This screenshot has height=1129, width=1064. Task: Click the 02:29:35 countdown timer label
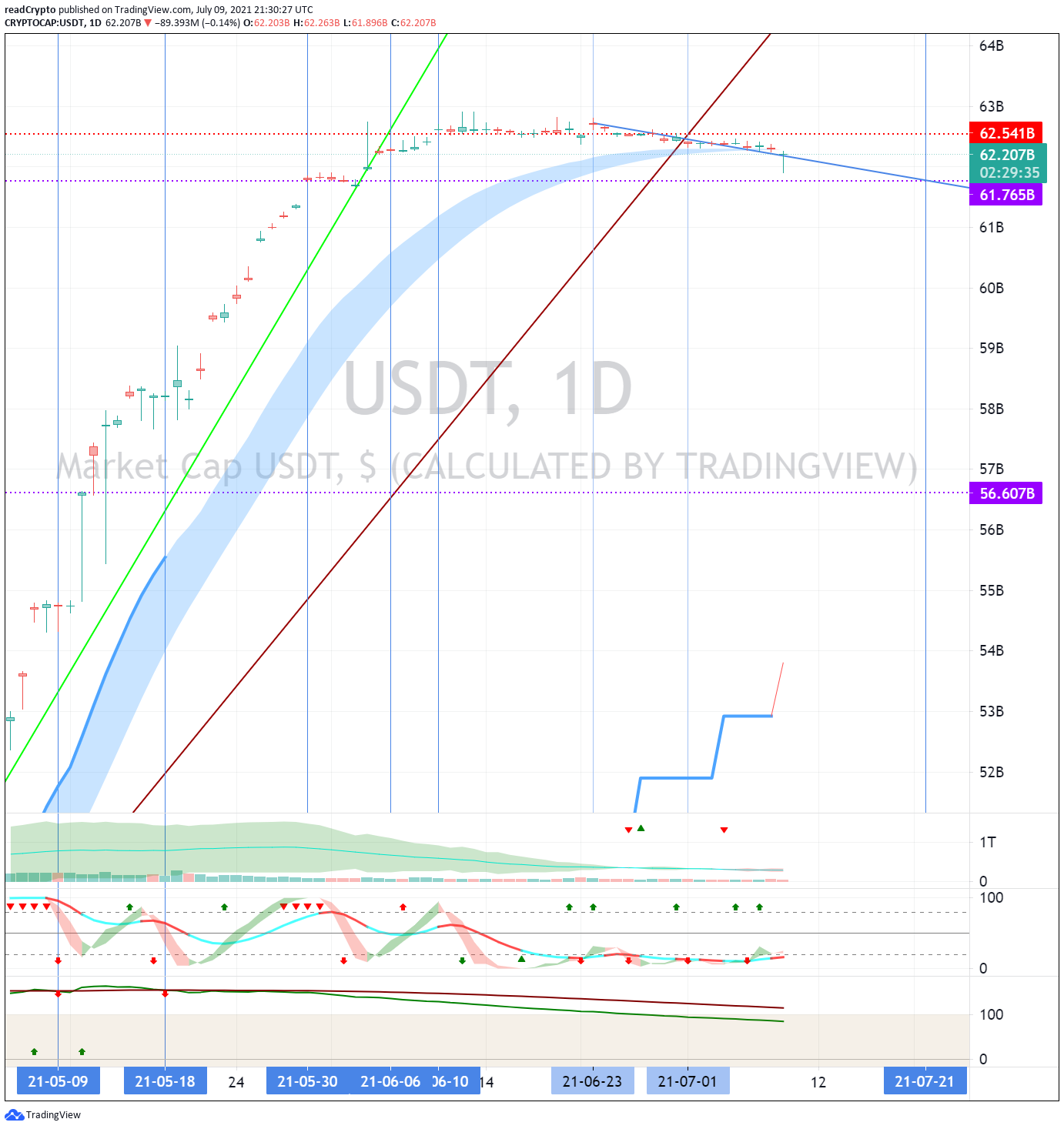[x=1009, y=173]
